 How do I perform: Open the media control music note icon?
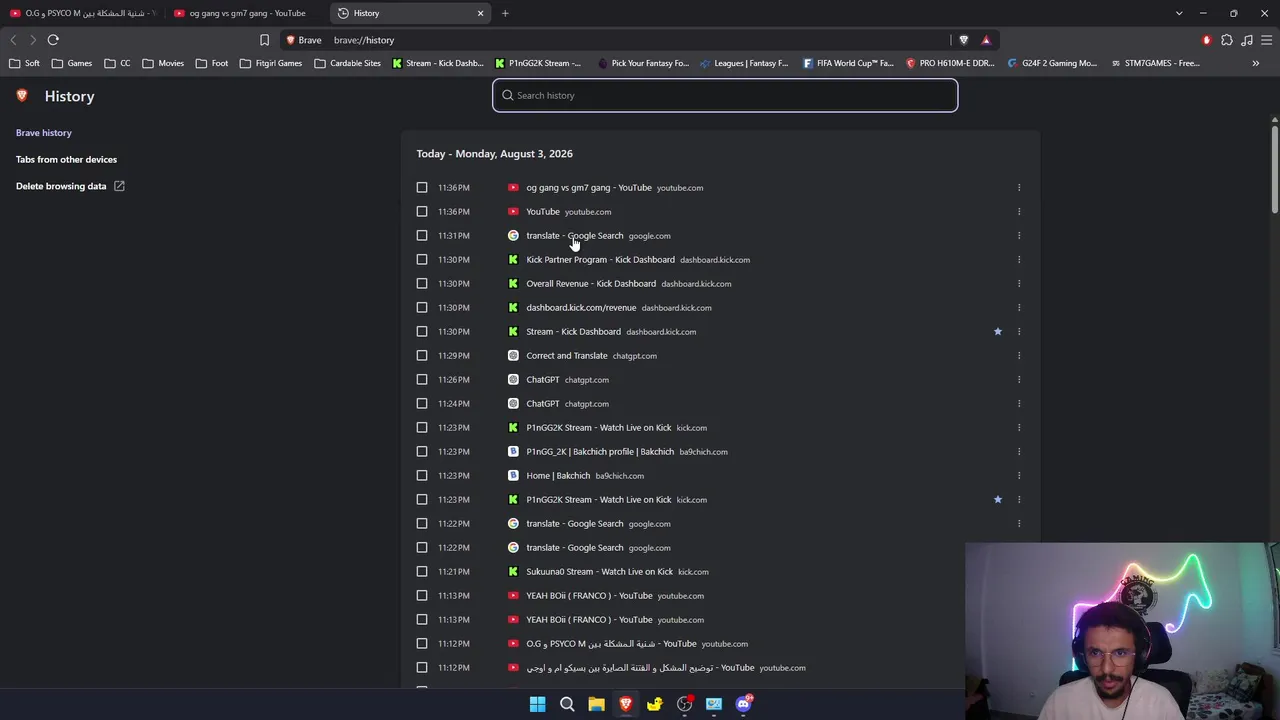tap(1247, 40)
